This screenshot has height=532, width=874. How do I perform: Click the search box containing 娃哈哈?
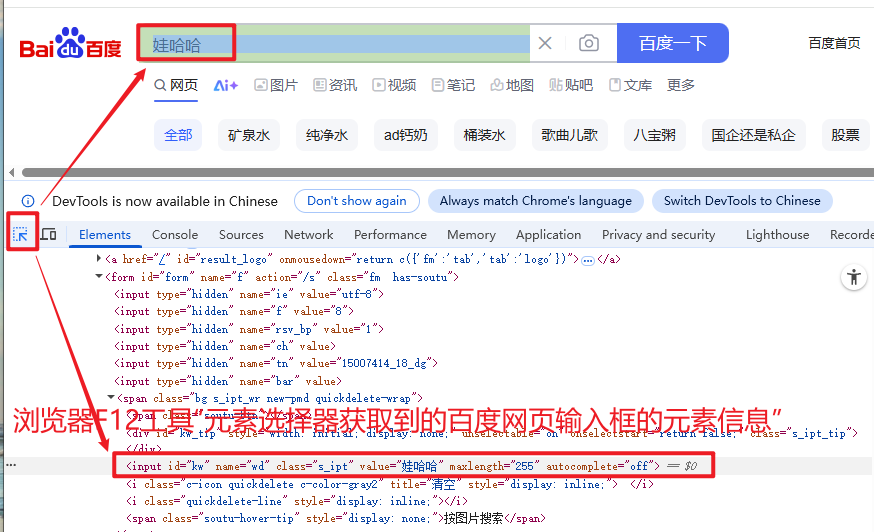coord(334,43)
